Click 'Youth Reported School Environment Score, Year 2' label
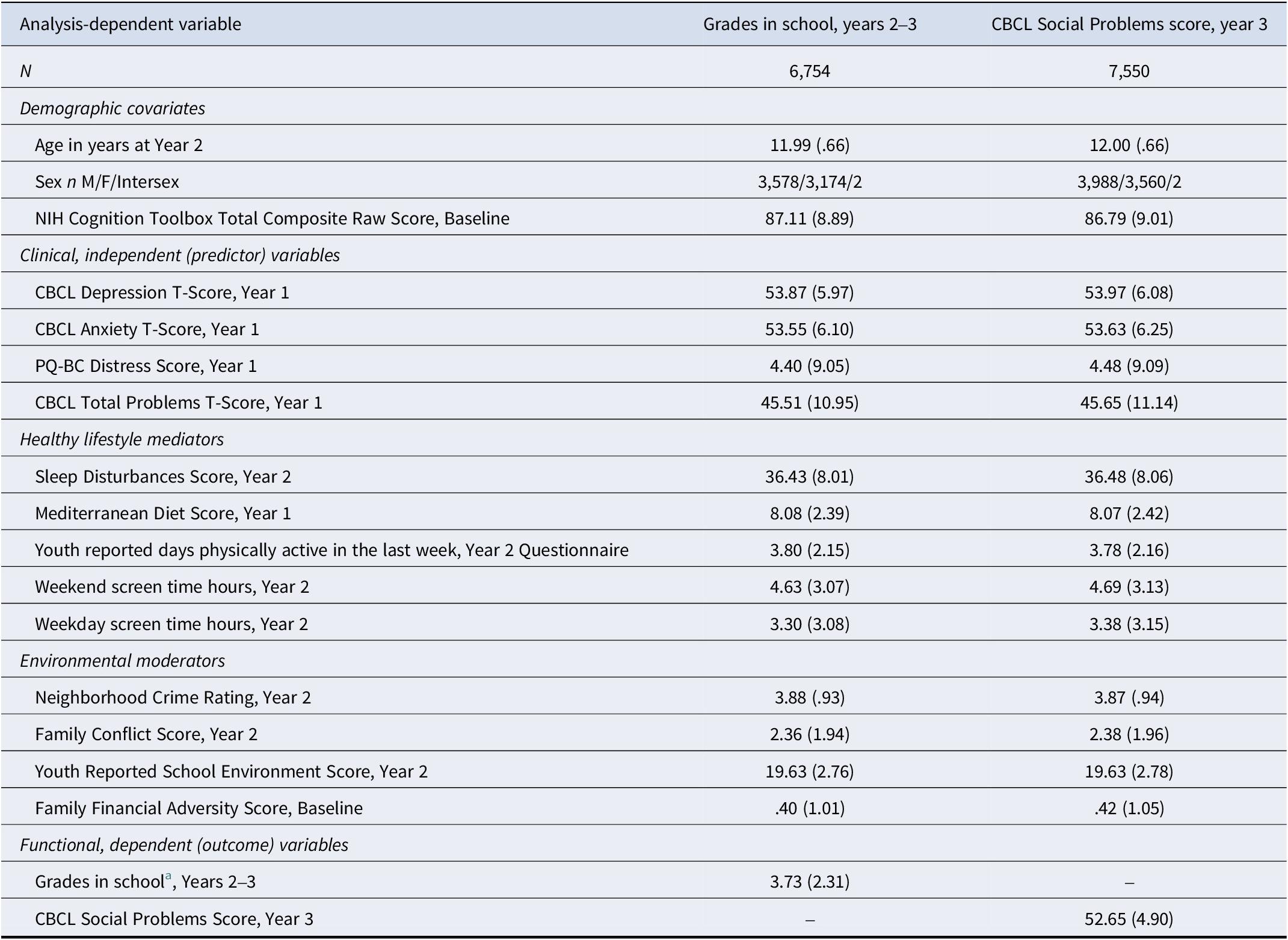Screen dimensions: 1288x940 coord(232,771)
